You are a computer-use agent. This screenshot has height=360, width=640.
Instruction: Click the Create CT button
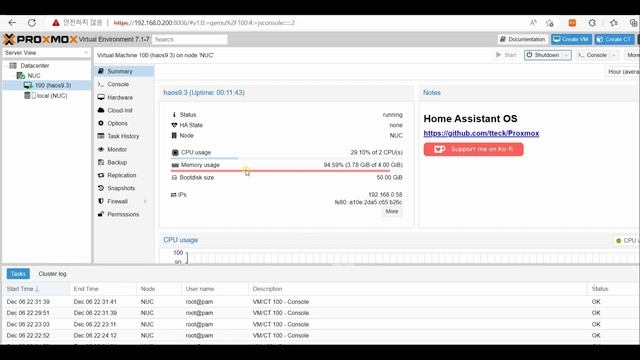point(614,39)
